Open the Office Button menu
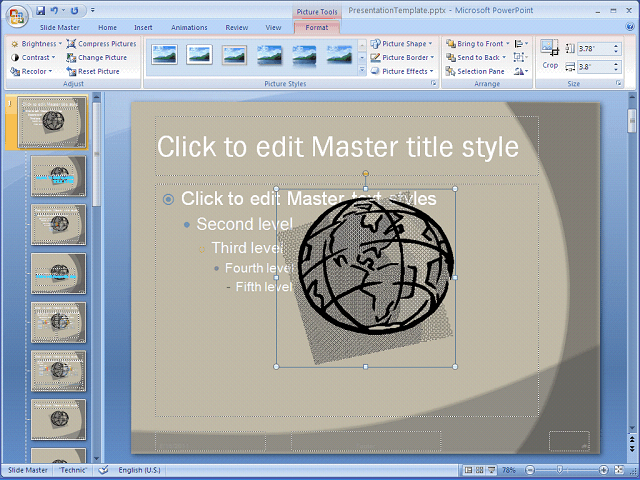 [x=16, y=16]
